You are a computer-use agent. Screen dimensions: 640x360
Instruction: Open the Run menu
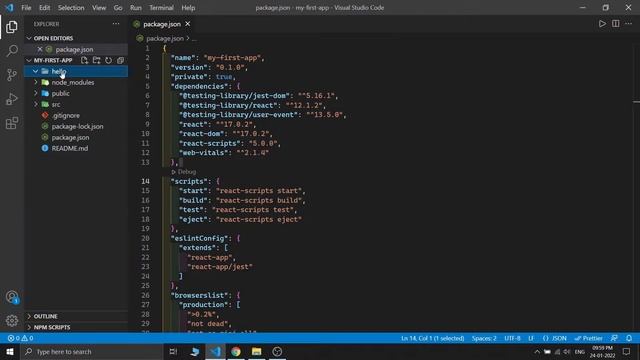(136, 8)
